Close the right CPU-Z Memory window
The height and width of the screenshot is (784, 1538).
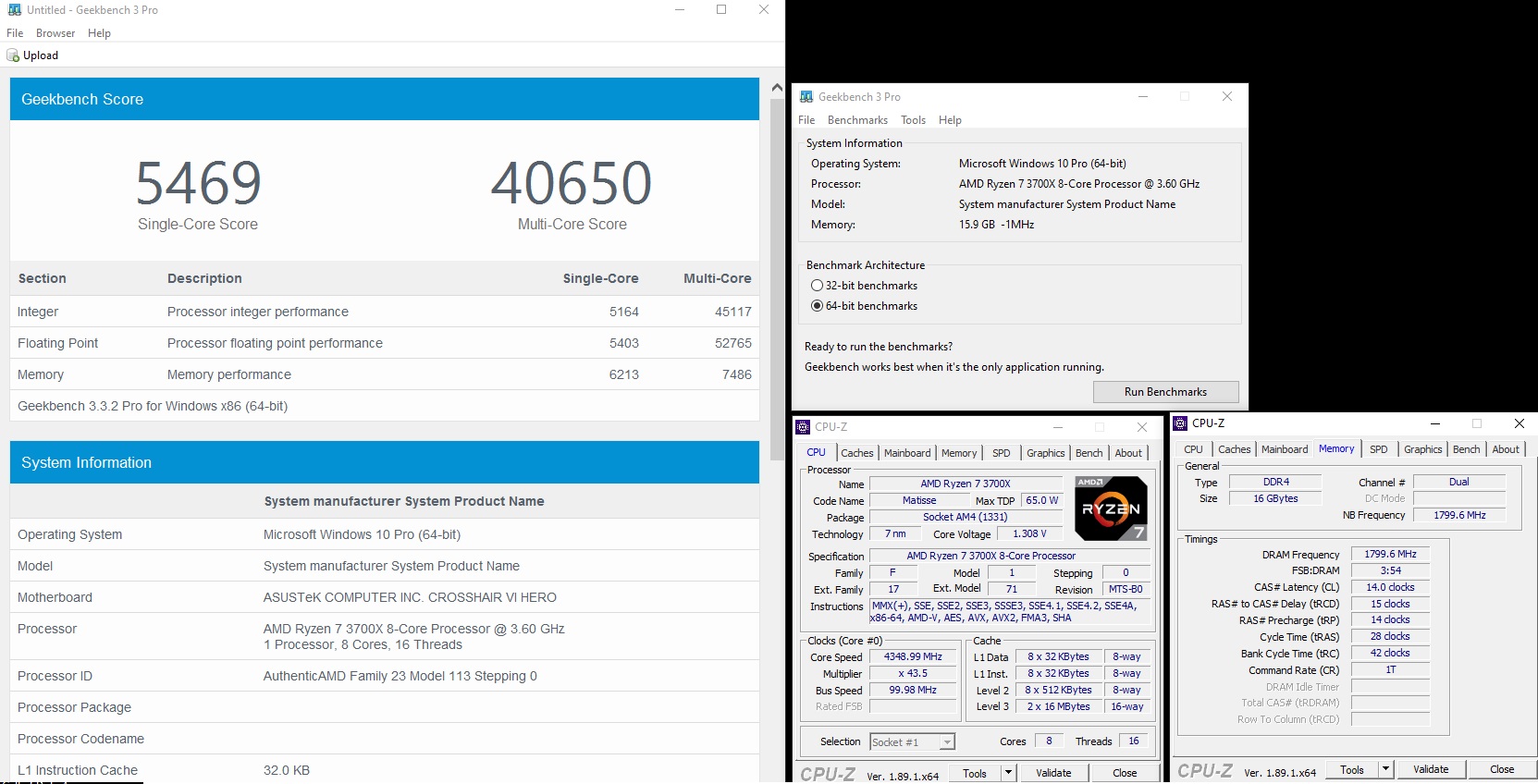click(x=1519, y=423)
